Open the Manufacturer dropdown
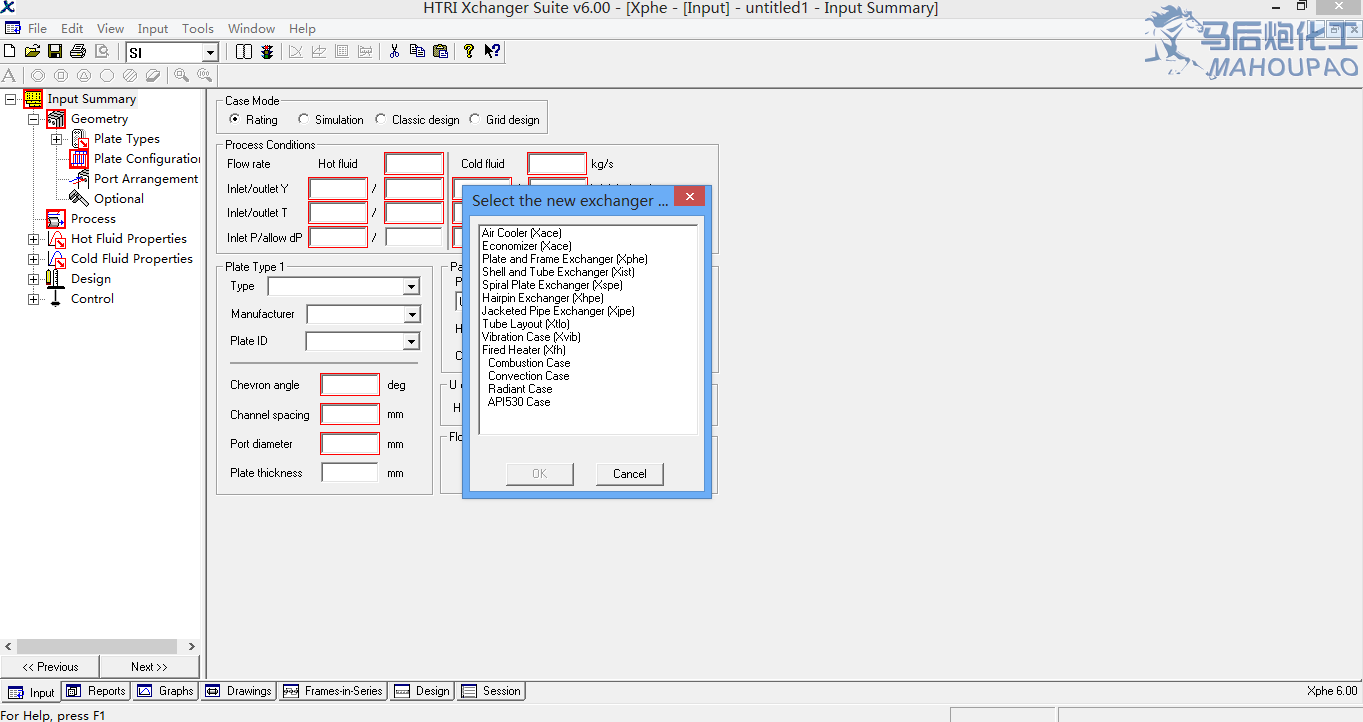 [x=411, y=315]
